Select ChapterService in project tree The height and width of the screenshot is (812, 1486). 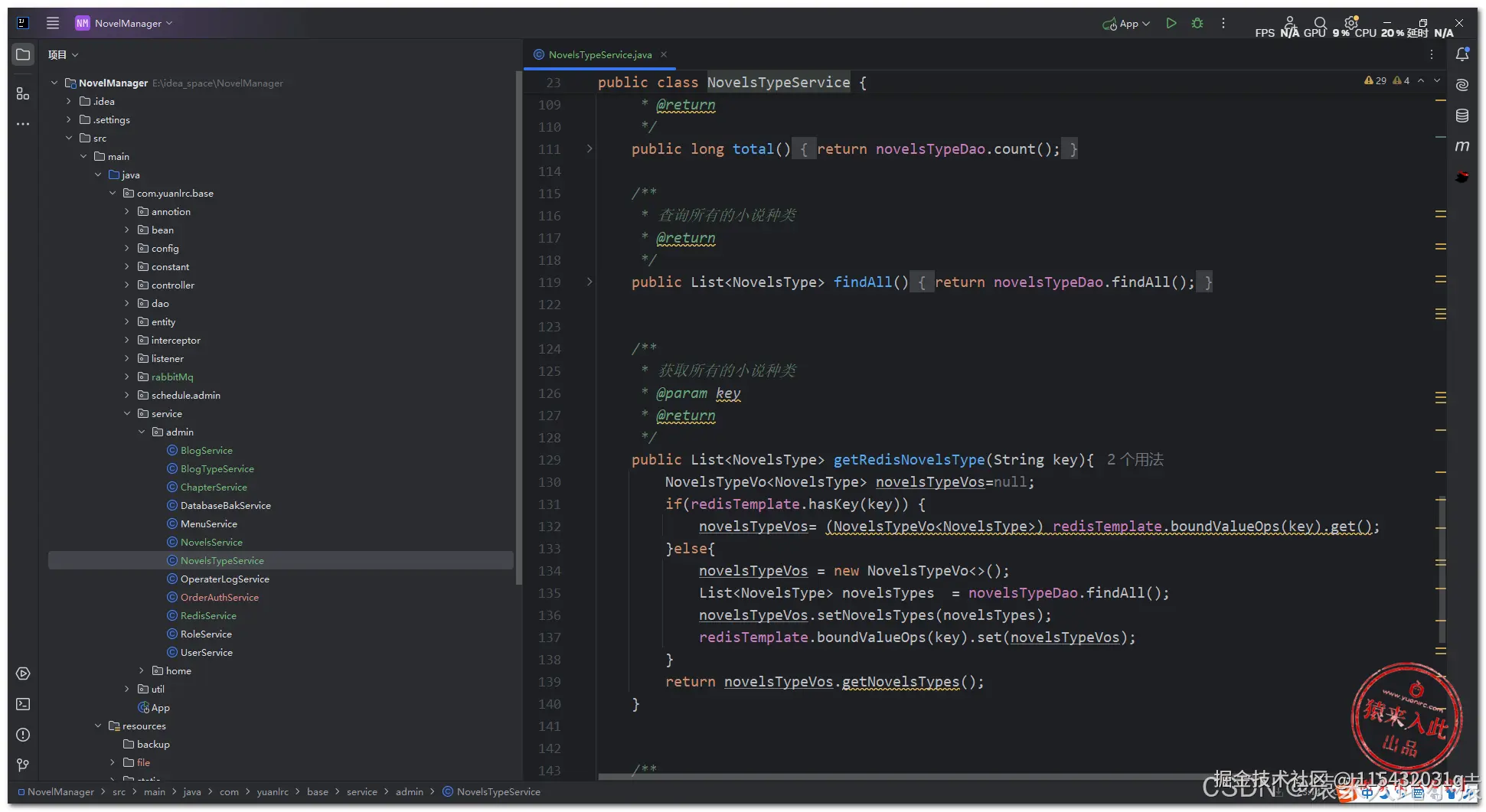(214, 487)
